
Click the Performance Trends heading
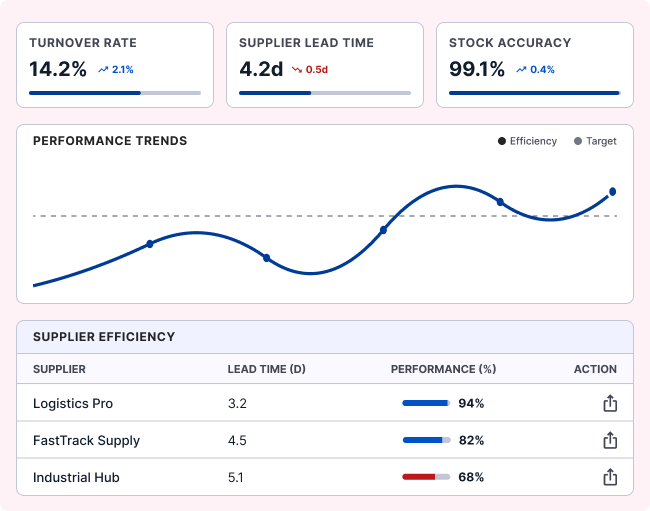pos(110,141)
